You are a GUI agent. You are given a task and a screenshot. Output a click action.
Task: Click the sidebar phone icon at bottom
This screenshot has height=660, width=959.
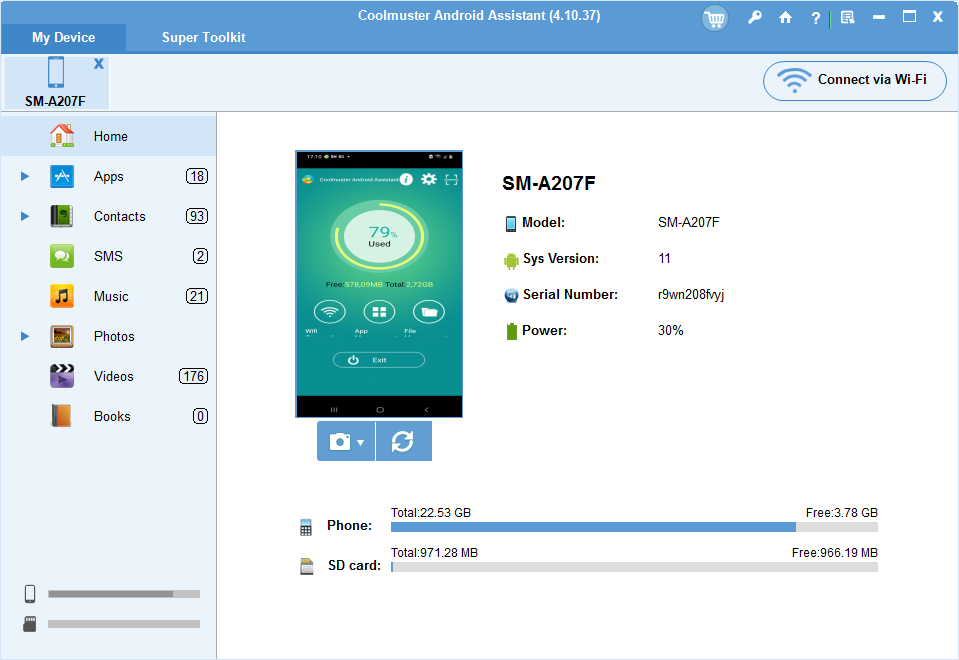pyautogui.click(x=30, y=594)
